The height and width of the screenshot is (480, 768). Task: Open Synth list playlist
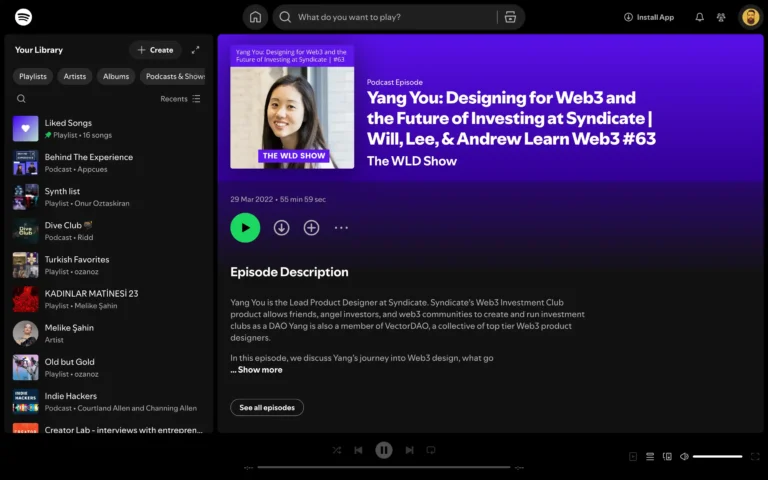(x=108, y=197)
